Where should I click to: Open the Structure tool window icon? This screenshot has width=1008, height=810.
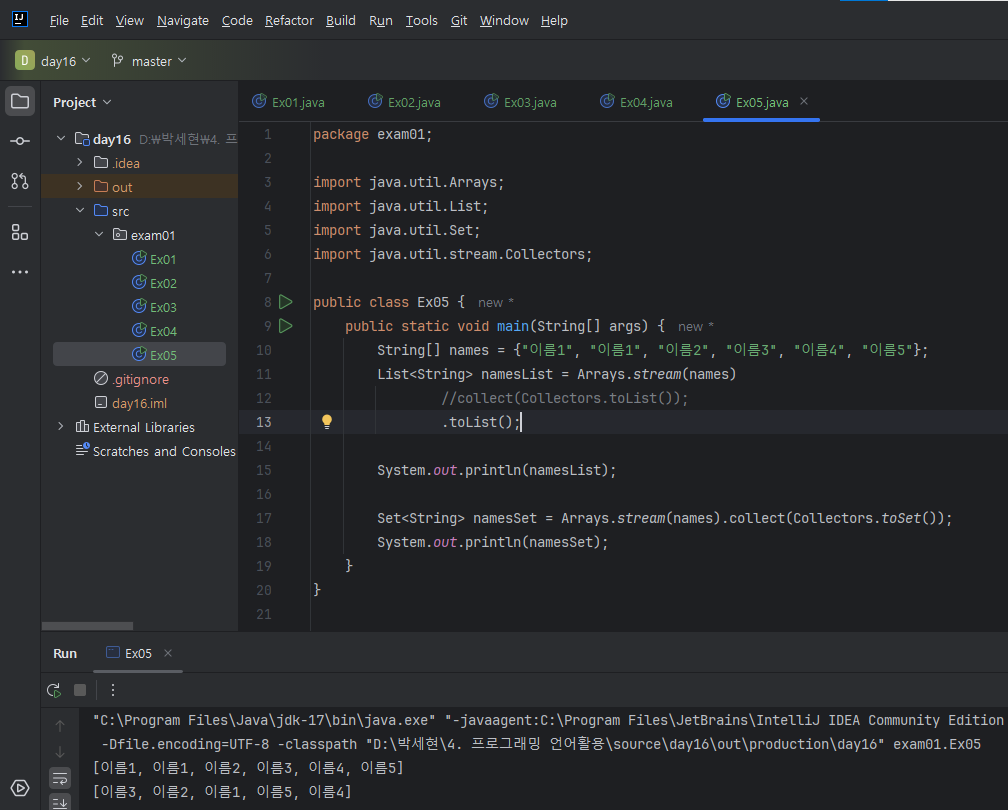click(x=19, y=232)
